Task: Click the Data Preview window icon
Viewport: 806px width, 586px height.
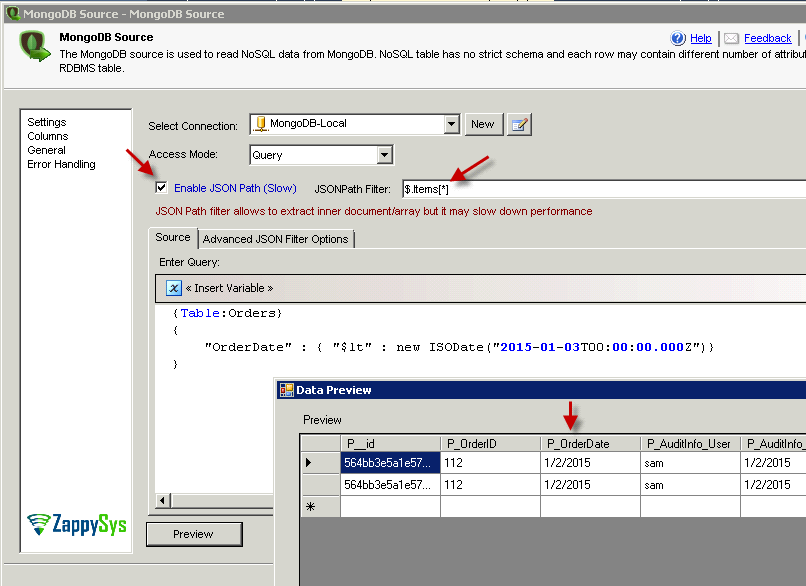Action: (286, 390)
